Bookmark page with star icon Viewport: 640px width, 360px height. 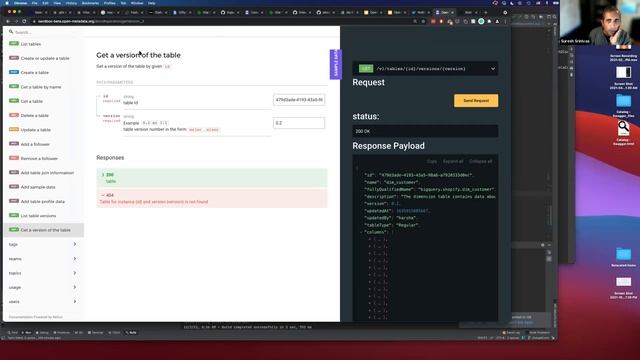(x=423, y=21)
